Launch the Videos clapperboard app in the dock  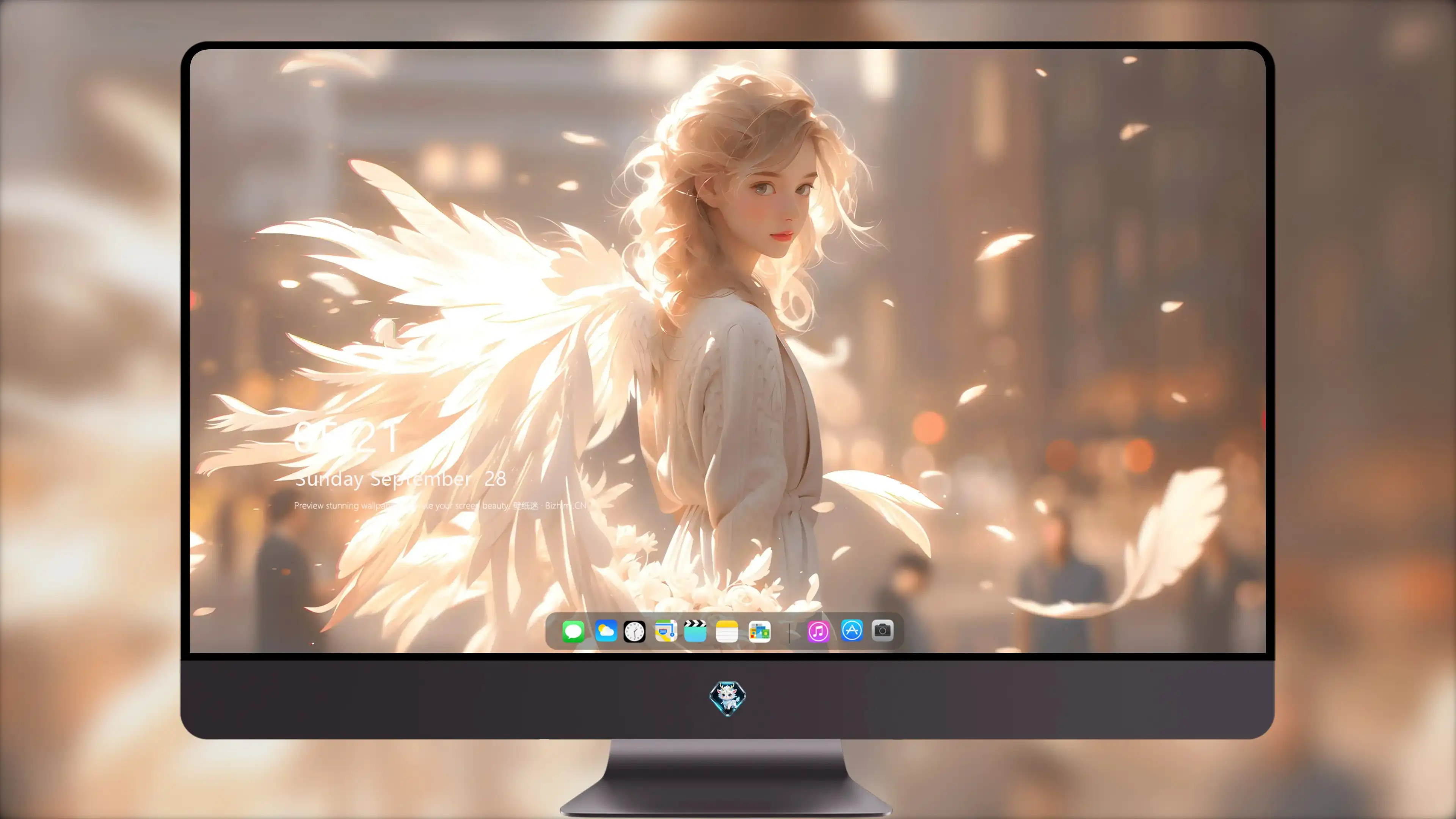coord(695,631)
